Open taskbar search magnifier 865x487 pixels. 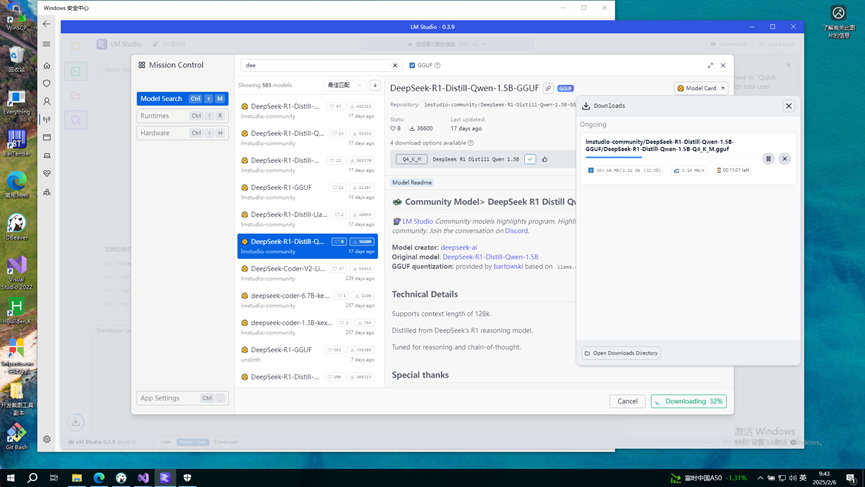[33, 478]
